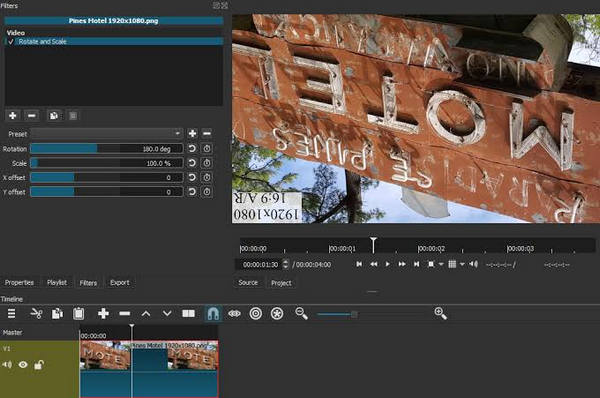The height and width of the screenshot is (398, 600).
Task: Adjust the X offset slider
Action: pos(107,177)
